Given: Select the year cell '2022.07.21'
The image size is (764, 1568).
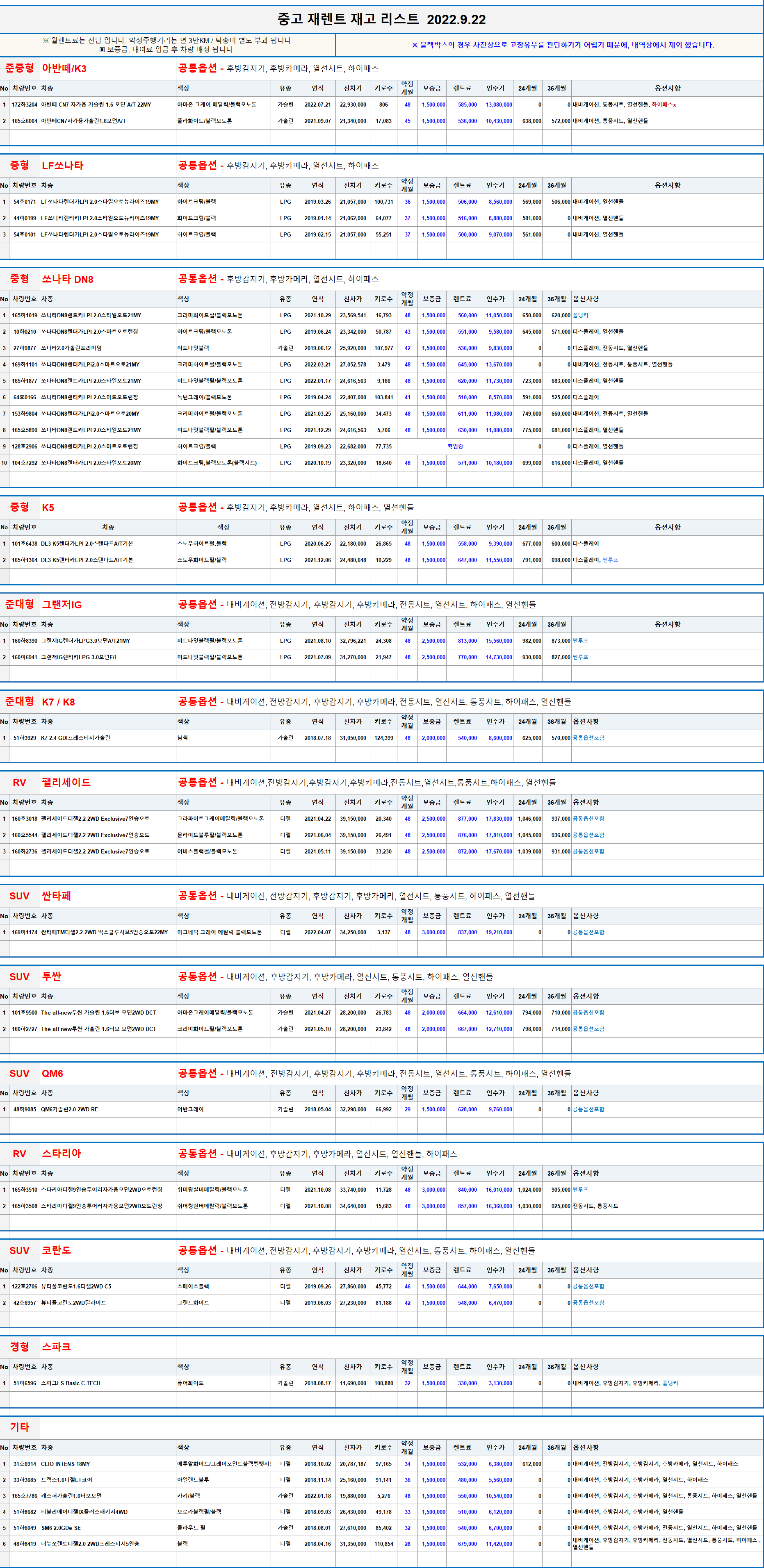Looking at the screenshot, I should (318, 105).
